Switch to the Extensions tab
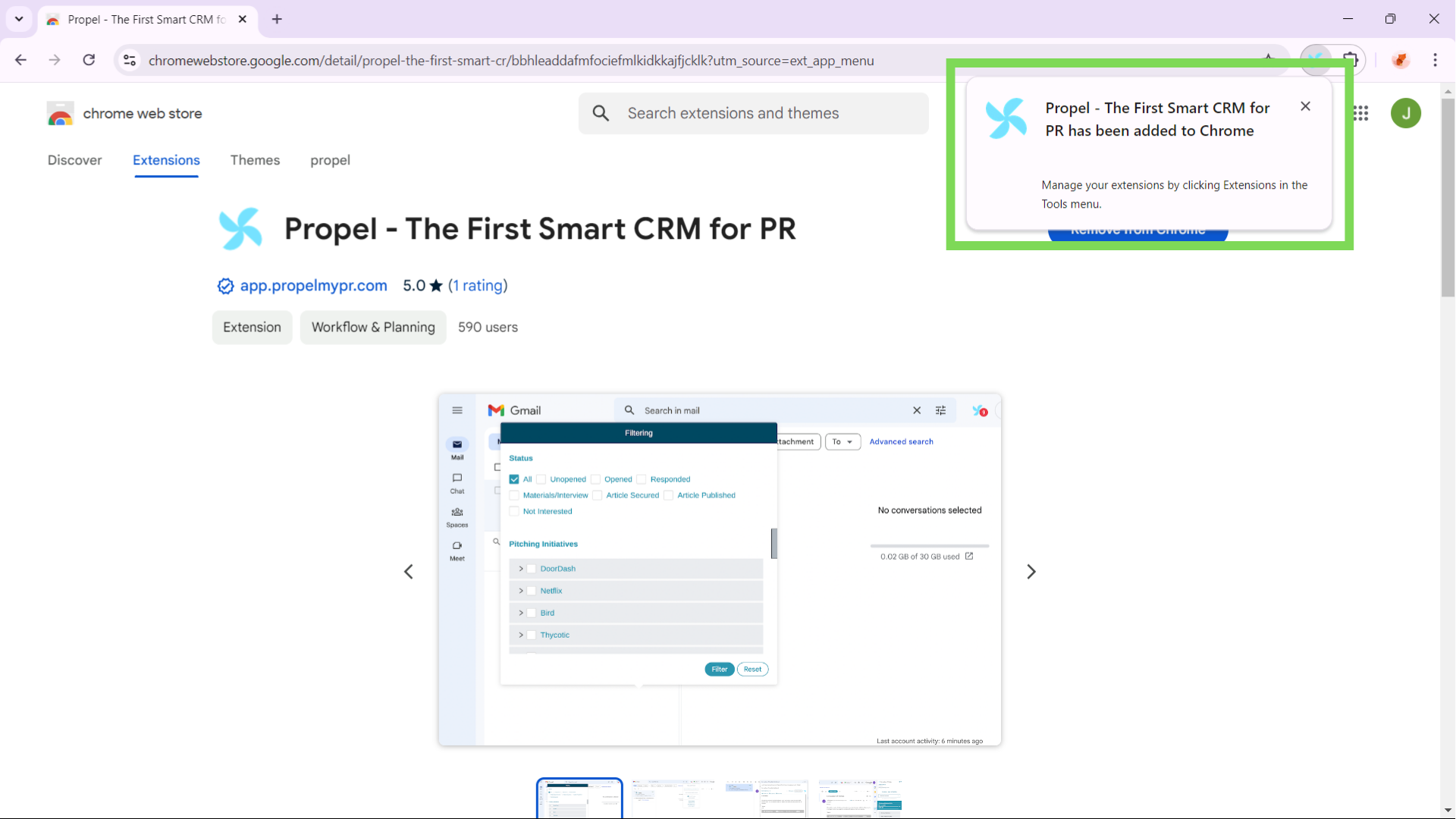 tap(166, 160)
